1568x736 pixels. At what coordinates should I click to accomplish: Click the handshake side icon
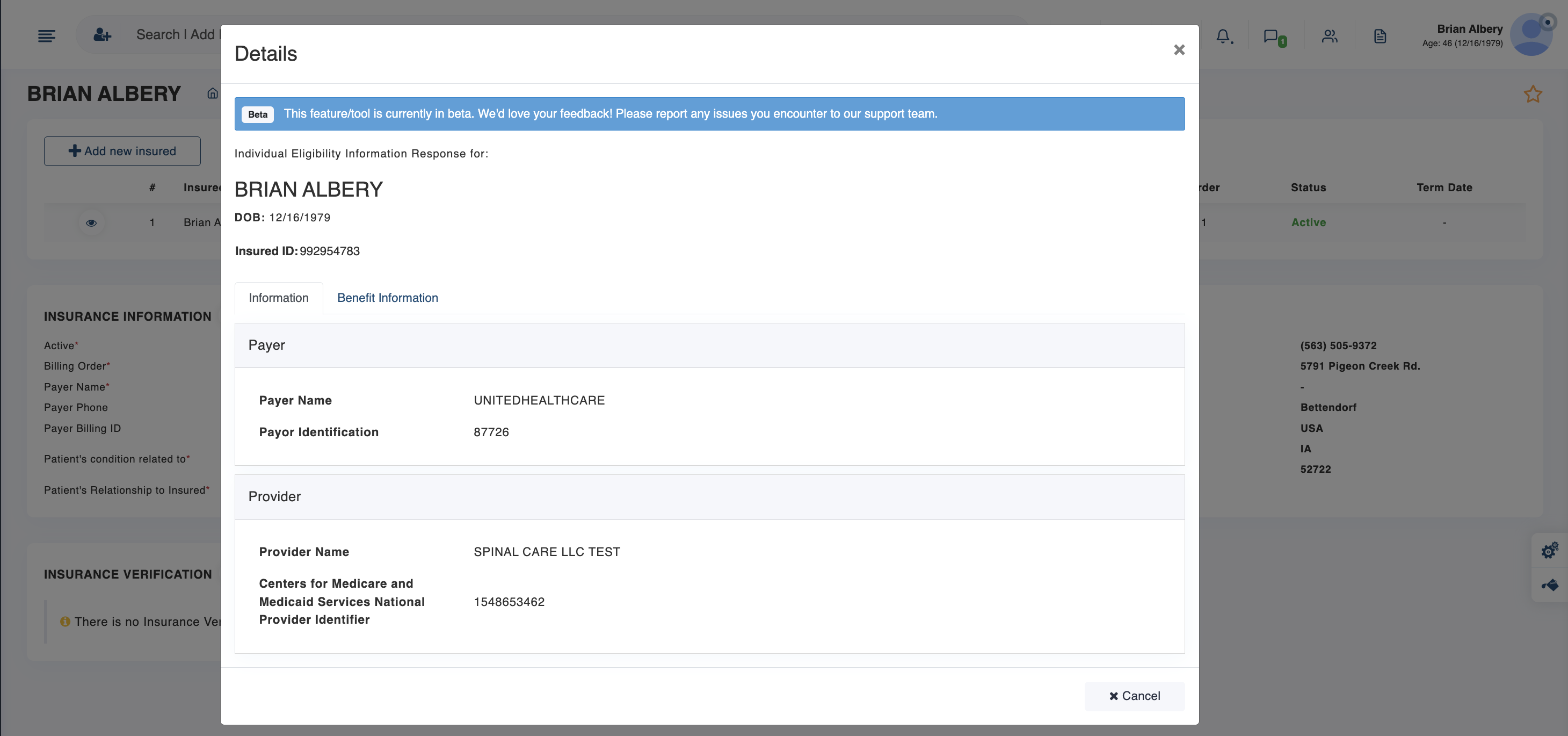pos(1549,585)
